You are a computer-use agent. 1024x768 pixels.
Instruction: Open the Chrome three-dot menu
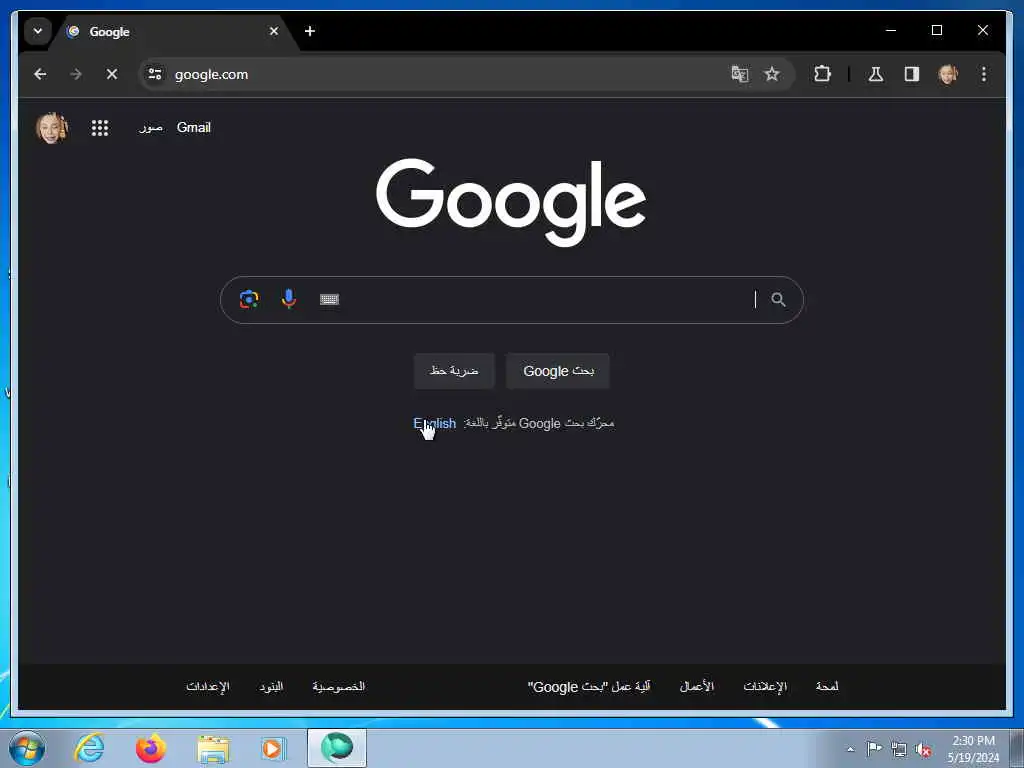click(984, 74)
